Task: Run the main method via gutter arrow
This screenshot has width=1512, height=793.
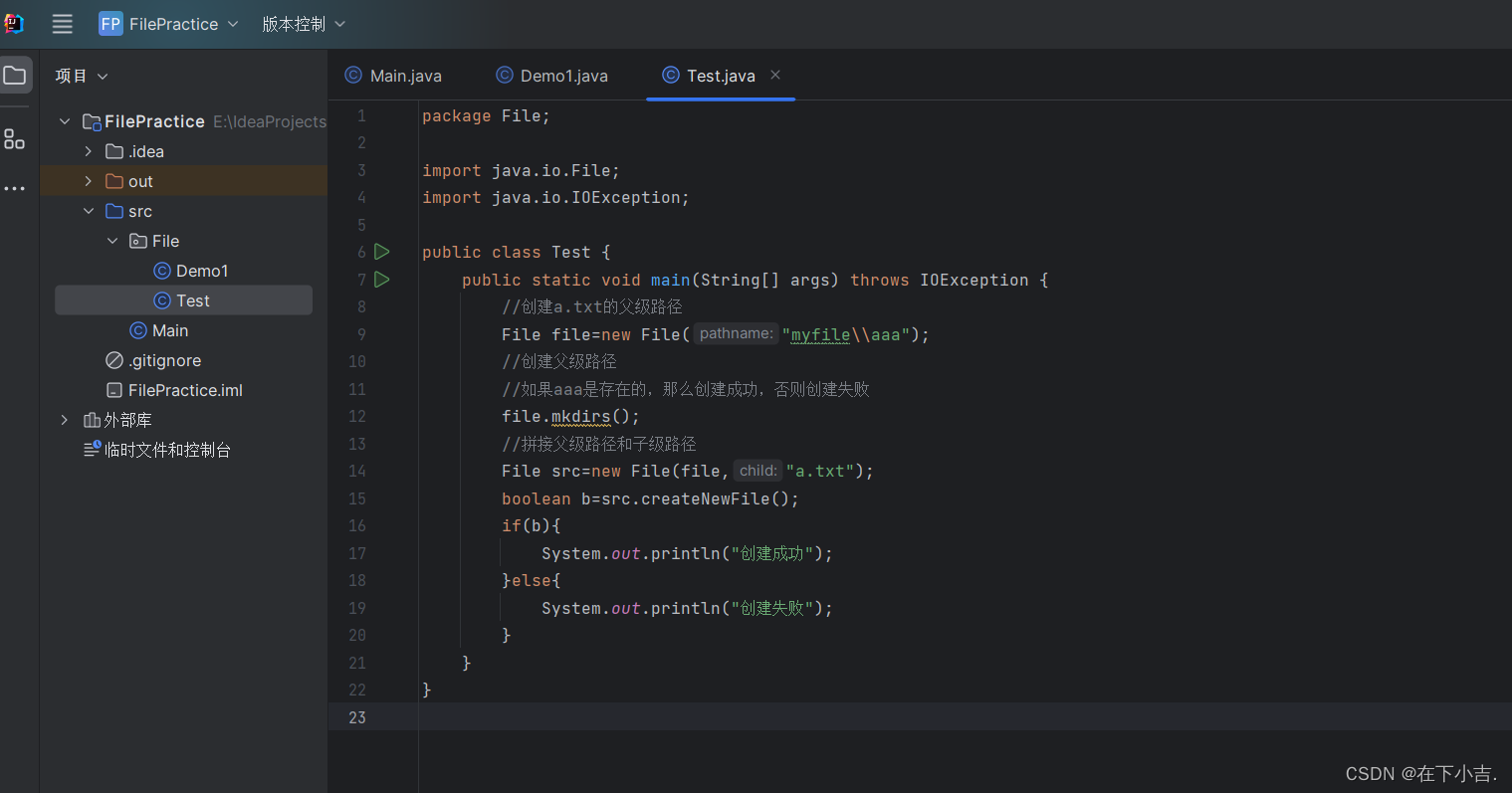Action: click(382, 280)
